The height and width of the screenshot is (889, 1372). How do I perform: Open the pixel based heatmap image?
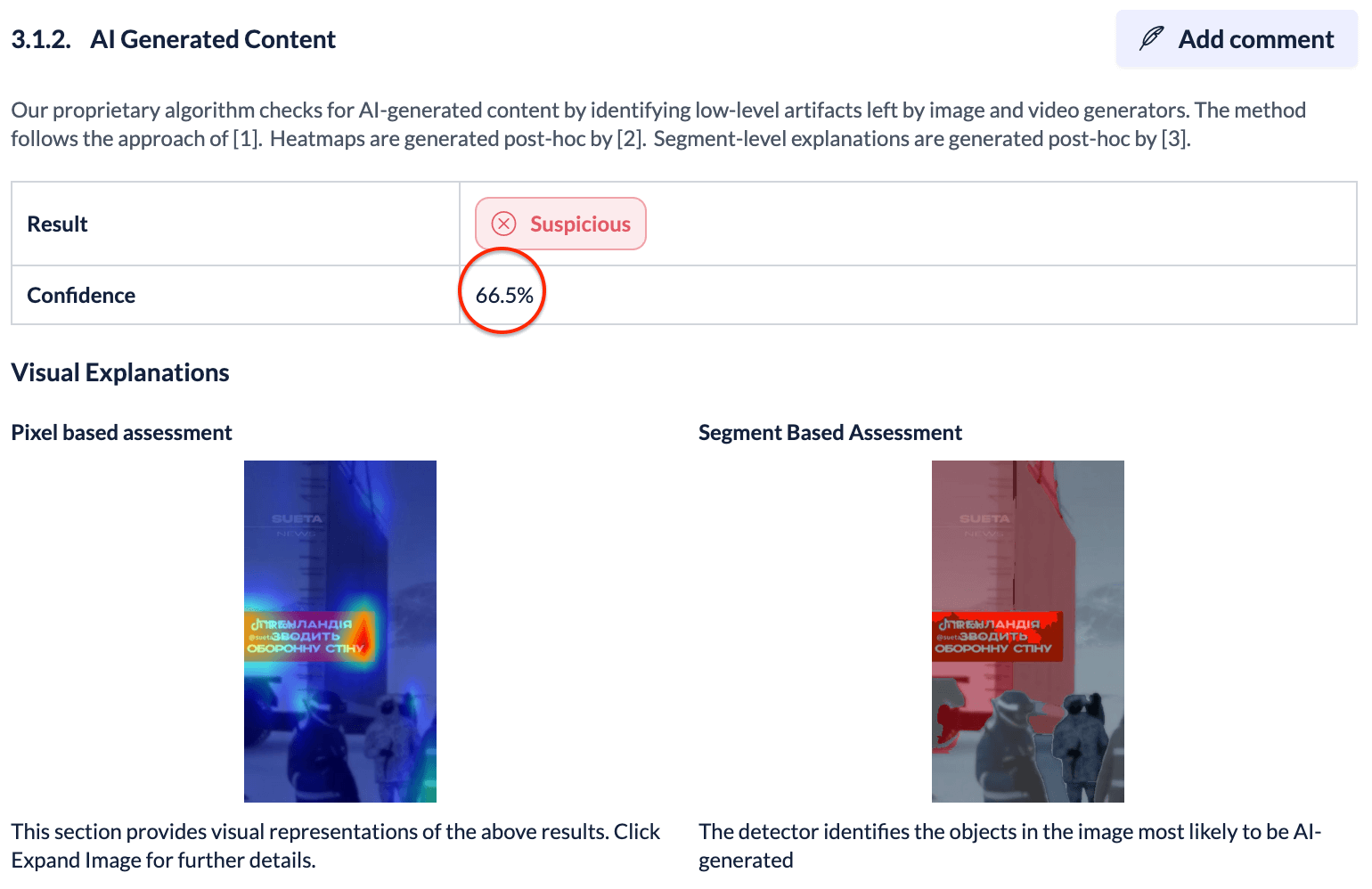tap(340, 631)
